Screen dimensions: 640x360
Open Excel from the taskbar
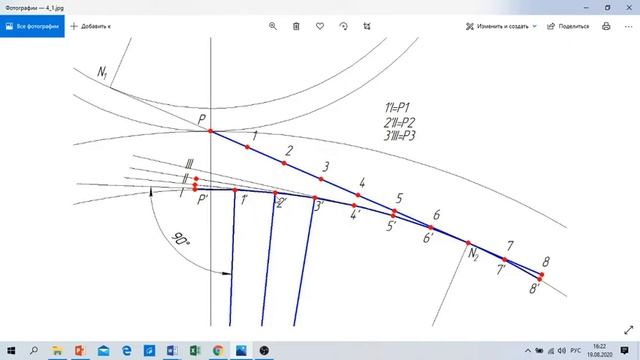click(195, 351)
